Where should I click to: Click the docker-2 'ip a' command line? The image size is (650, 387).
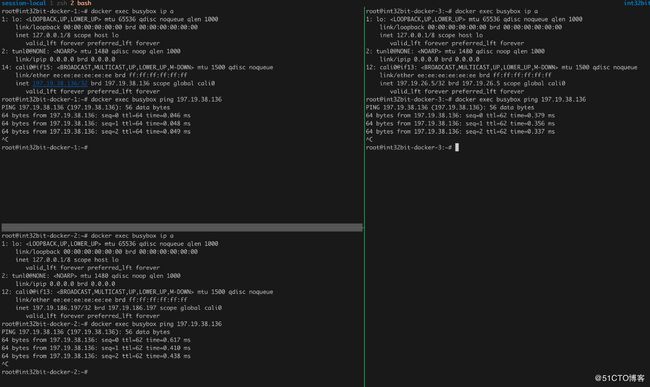point(87,236)
